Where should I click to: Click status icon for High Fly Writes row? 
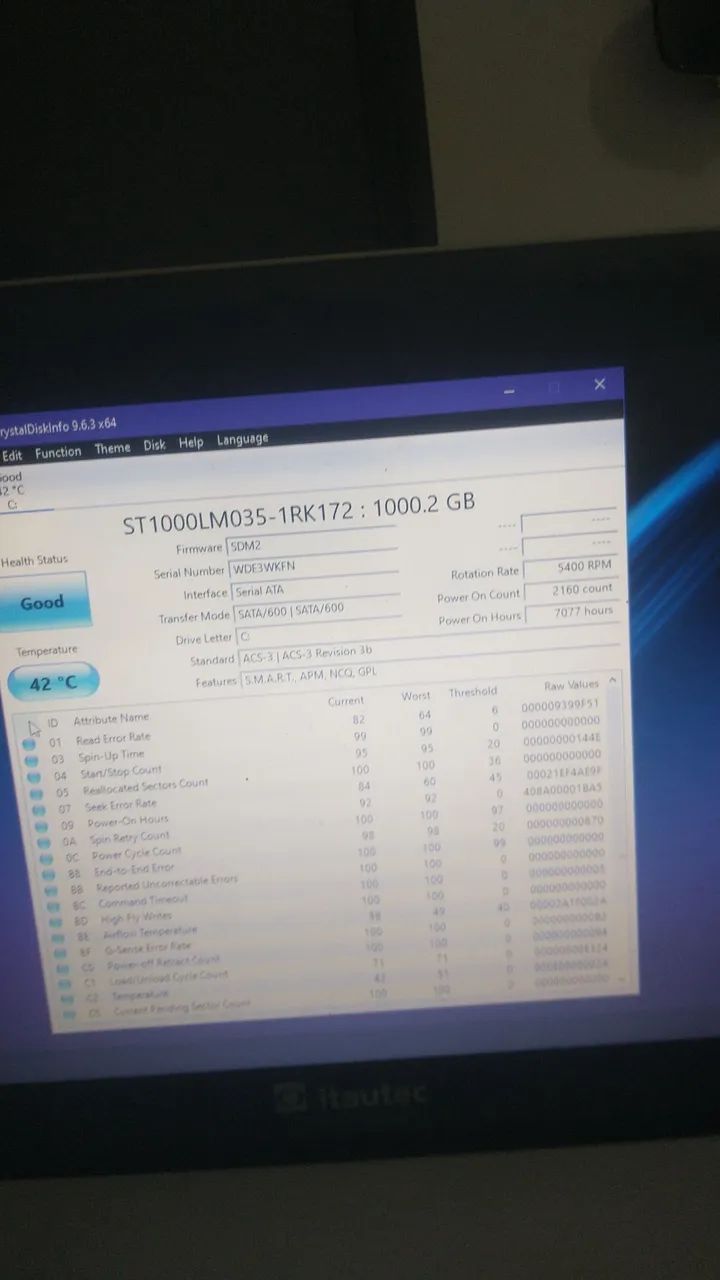[x=56, y=922]
